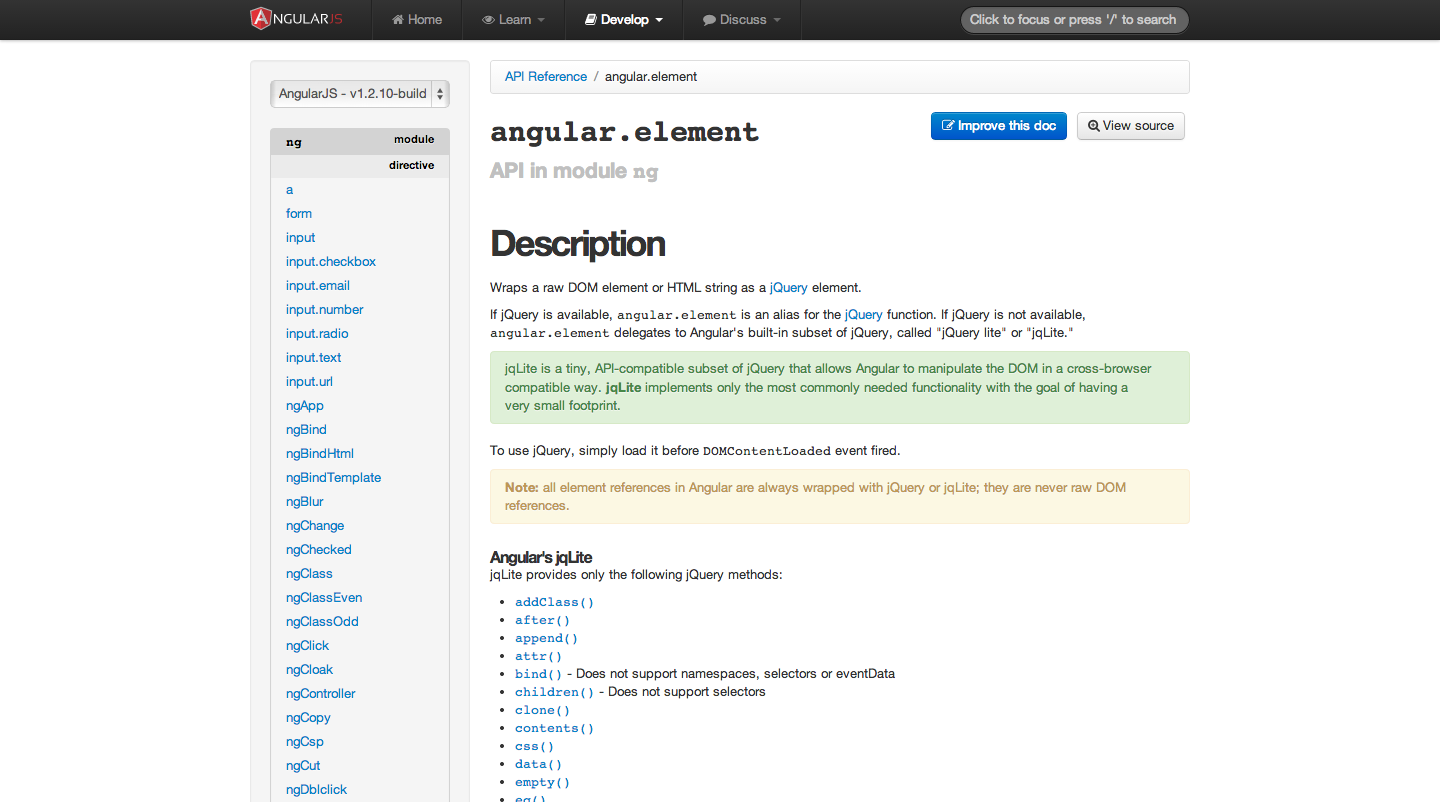Viewport: 1440px width, 802px height.
Task: Open input.text in sidebar
Action: coord(314,358)
